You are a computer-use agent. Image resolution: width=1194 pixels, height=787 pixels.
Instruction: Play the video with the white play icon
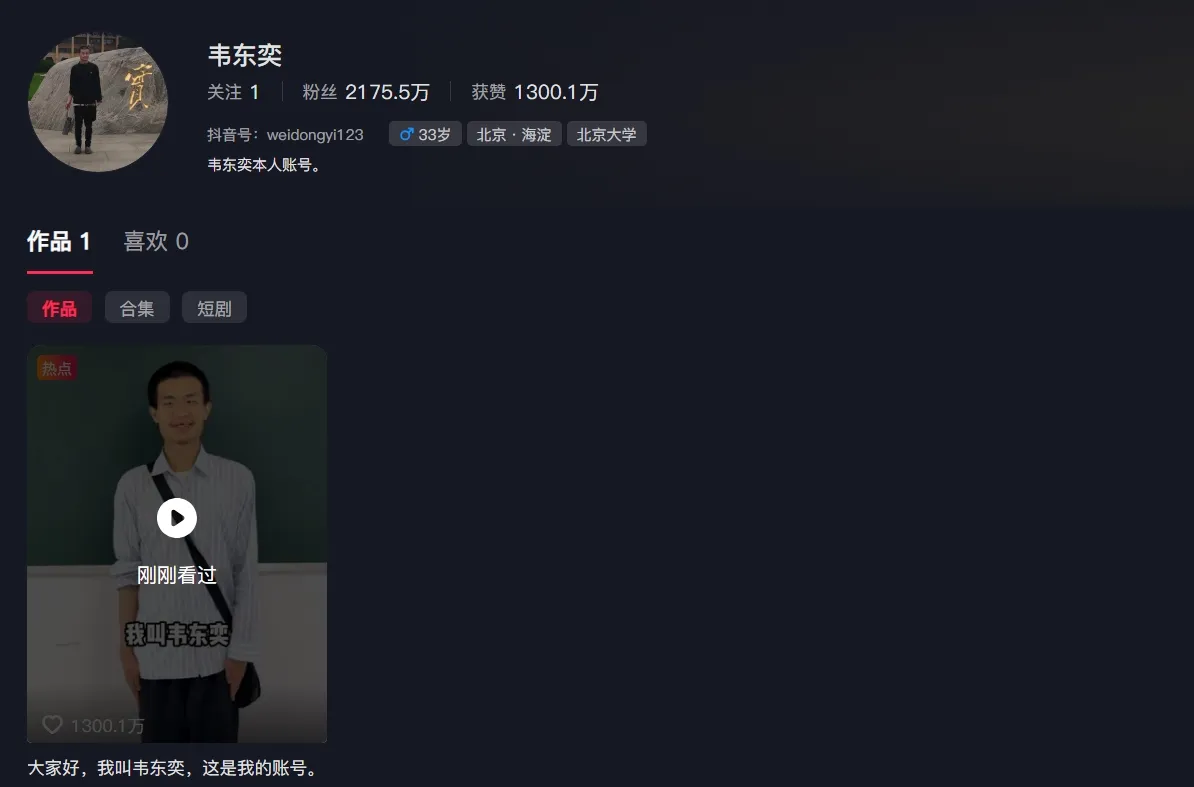point(177,518)
